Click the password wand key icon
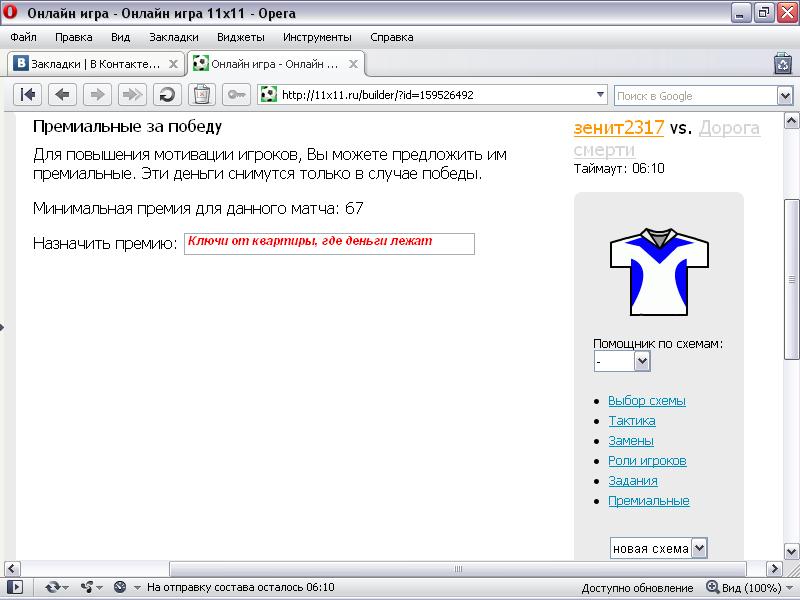This screenshot has height=600, width=800. click(236, 95)
